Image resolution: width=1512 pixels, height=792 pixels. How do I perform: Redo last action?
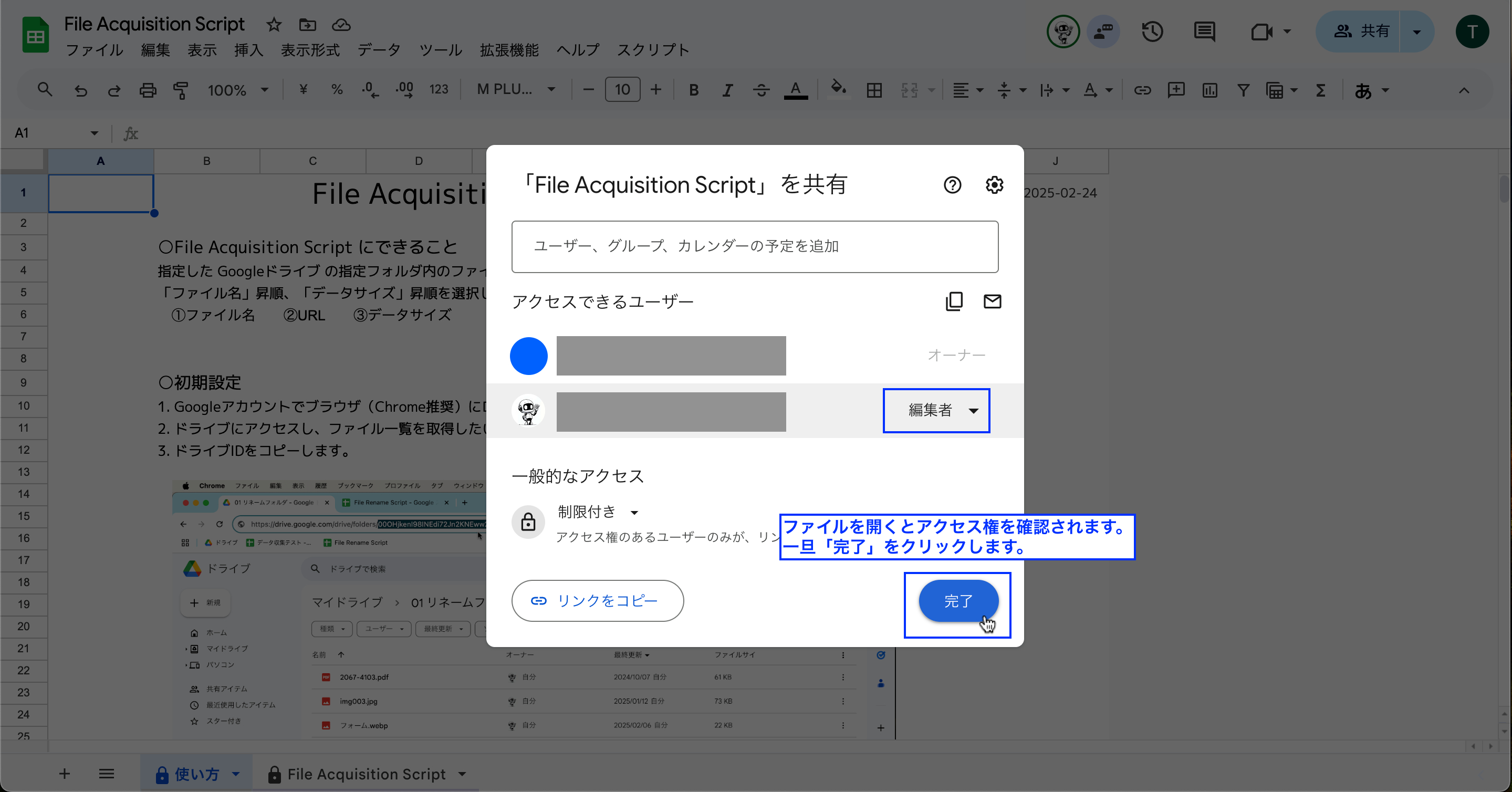point(114,90)
